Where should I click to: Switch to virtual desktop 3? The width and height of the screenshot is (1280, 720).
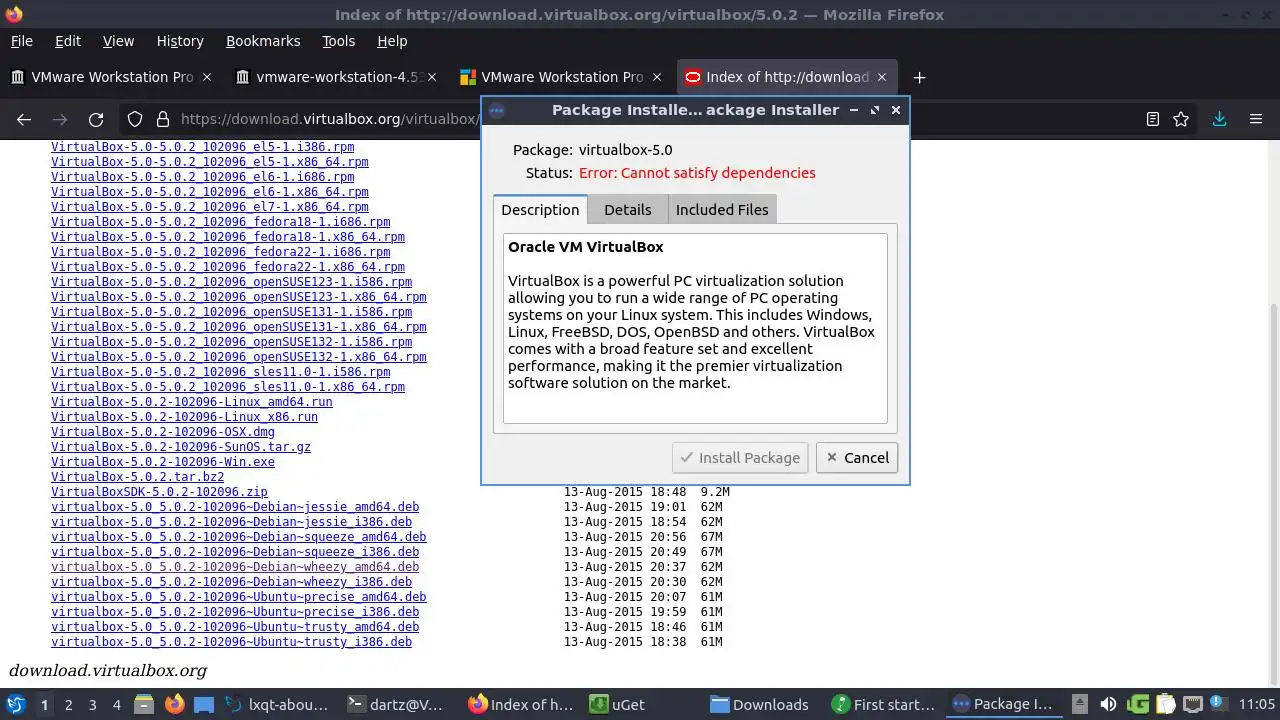[92, 705]
